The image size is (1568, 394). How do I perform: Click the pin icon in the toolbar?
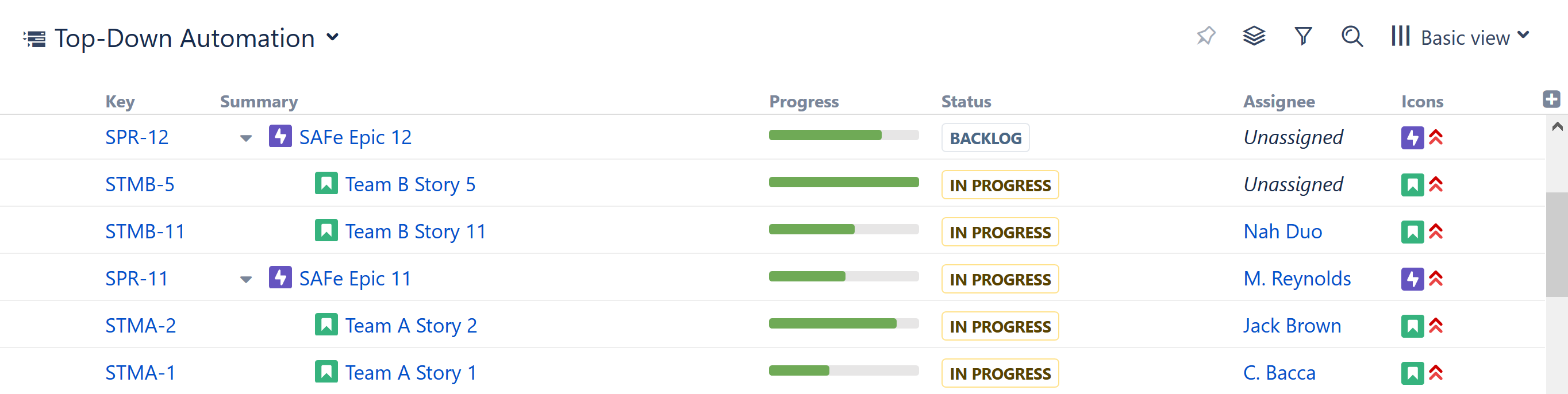[1205, 37]
